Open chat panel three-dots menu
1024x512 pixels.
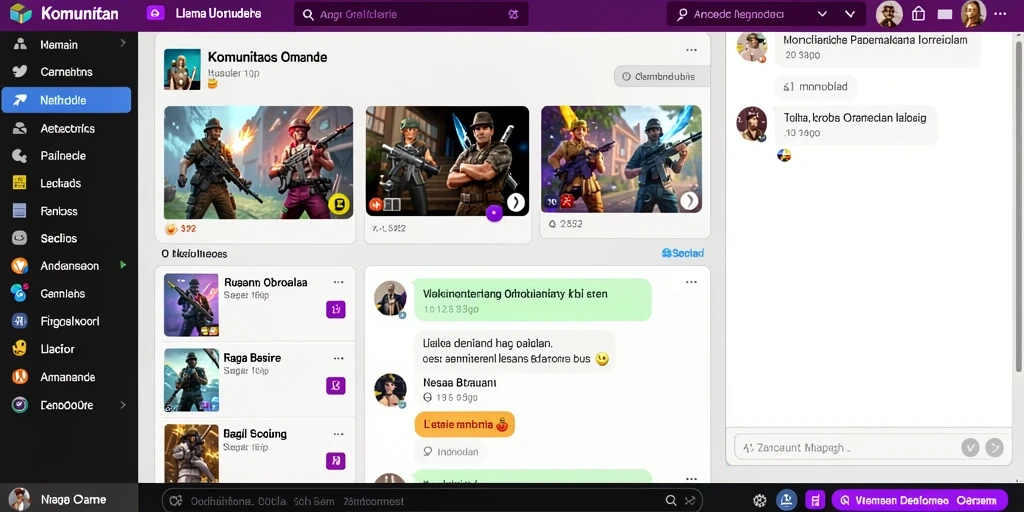(691, 282)
